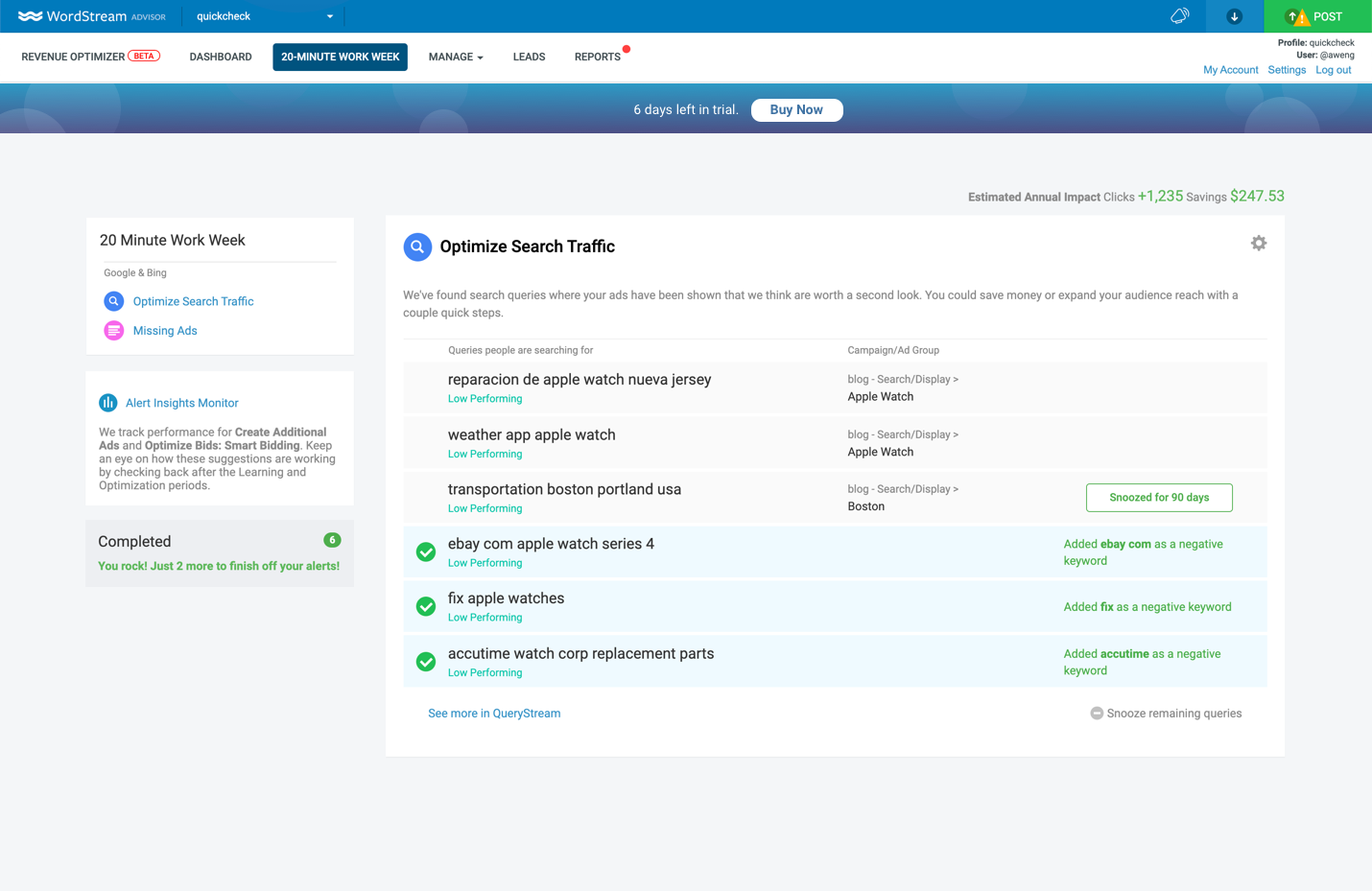Click 'Added ebay com as a negative keyword'
Viewport: 1372px width, 891px height.
[1144, 552]
